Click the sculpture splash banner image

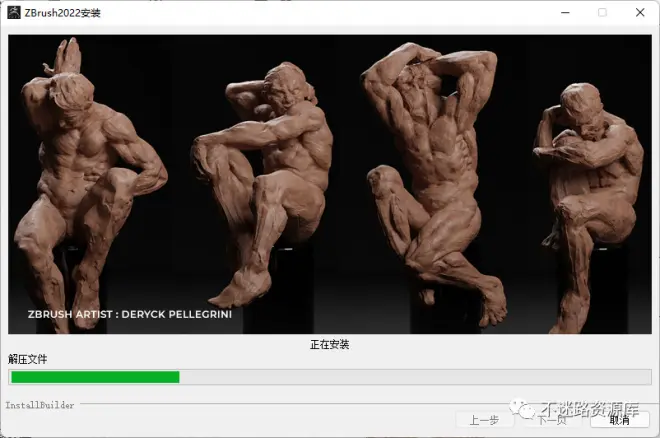330,184
